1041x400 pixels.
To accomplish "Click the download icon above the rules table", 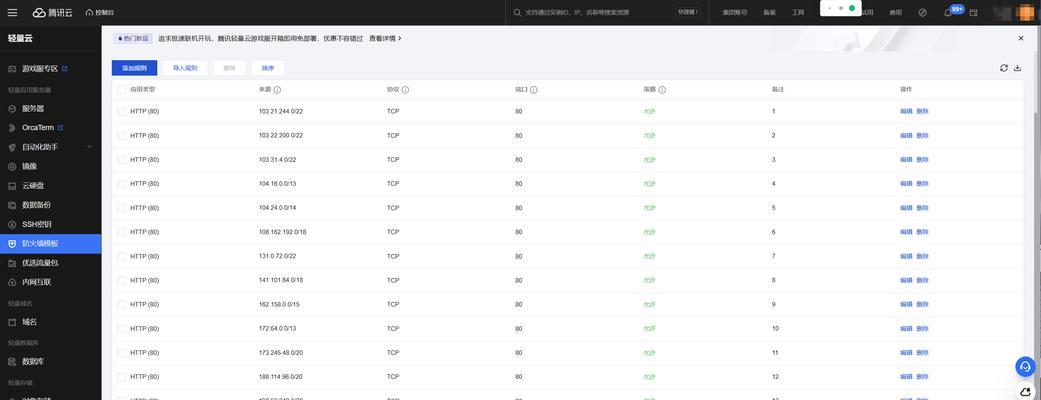I will (x=1017, y=68).
